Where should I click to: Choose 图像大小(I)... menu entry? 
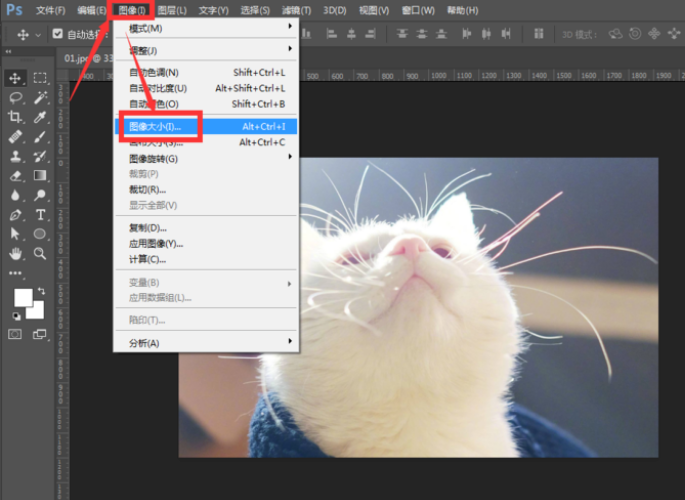[x=206, y=127]
